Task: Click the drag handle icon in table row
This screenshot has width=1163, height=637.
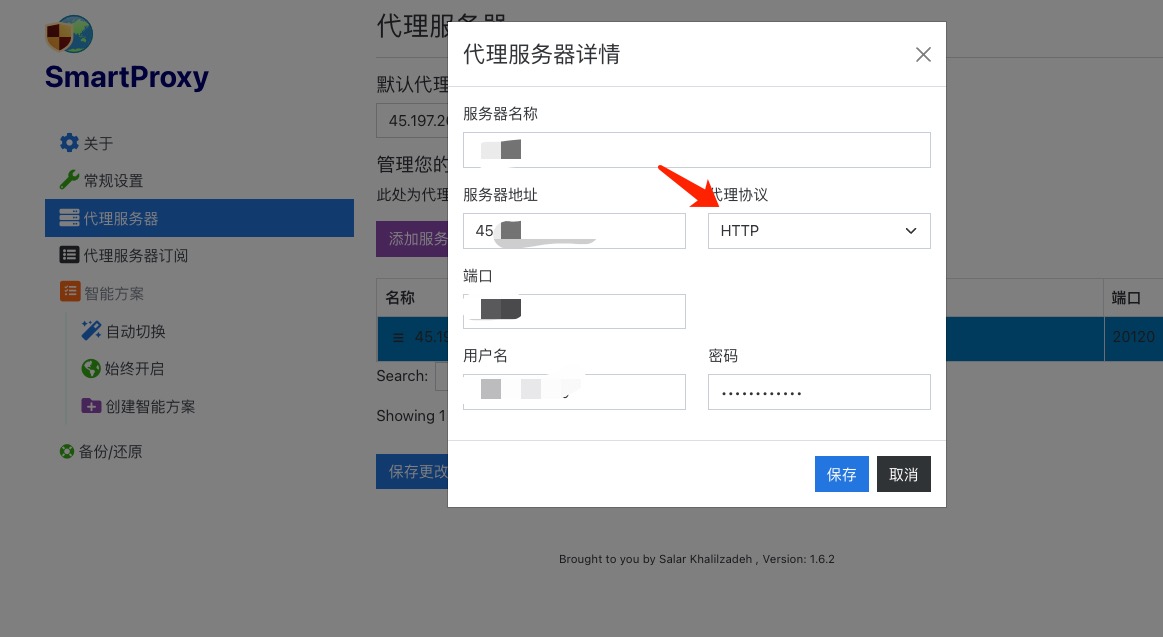Action: [x=398, y=337]
